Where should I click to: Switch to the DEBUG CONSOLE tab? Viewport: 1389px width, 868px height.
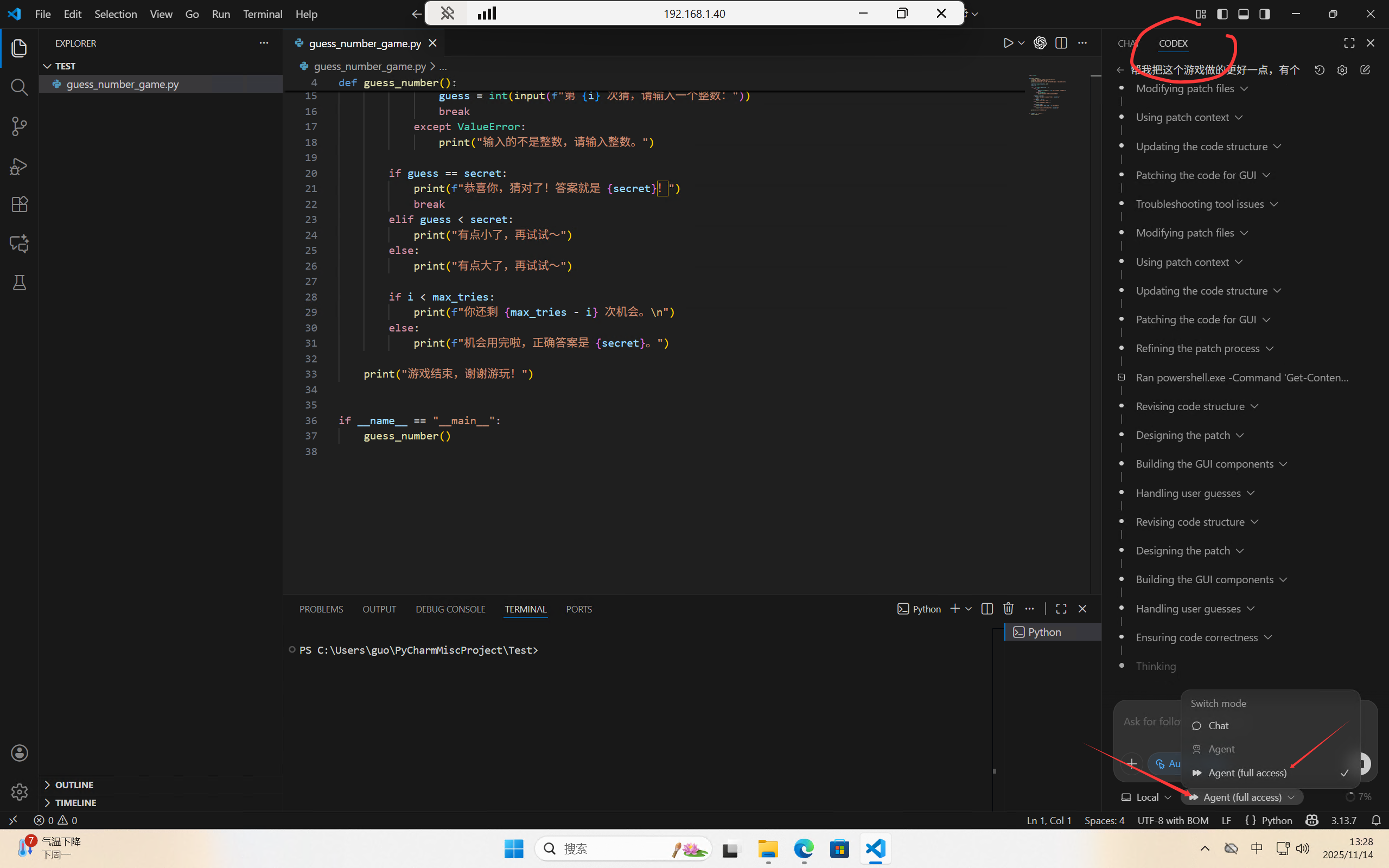click(x=450, y=609)
